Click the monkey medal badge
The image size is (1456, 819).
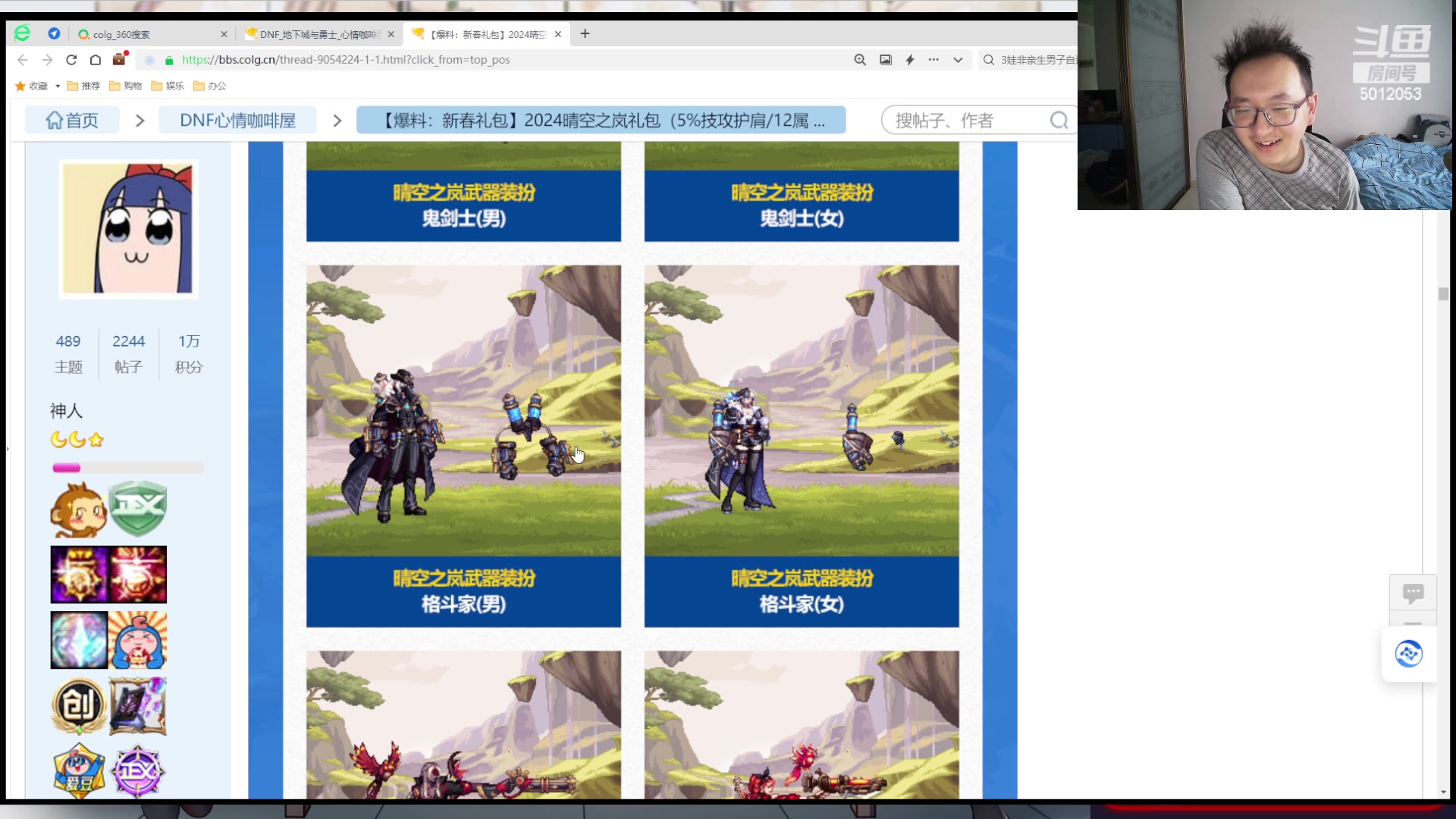(79, 510)
